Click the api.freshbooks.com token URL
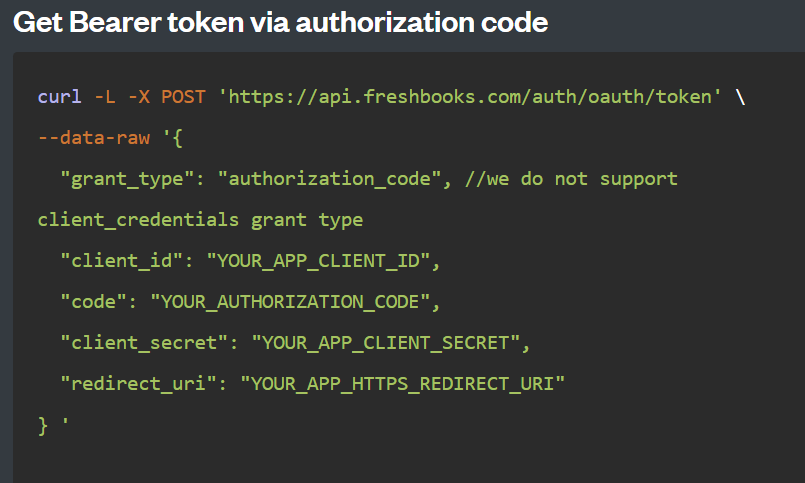Screen dimensions: 805x483 coord(469,96)
